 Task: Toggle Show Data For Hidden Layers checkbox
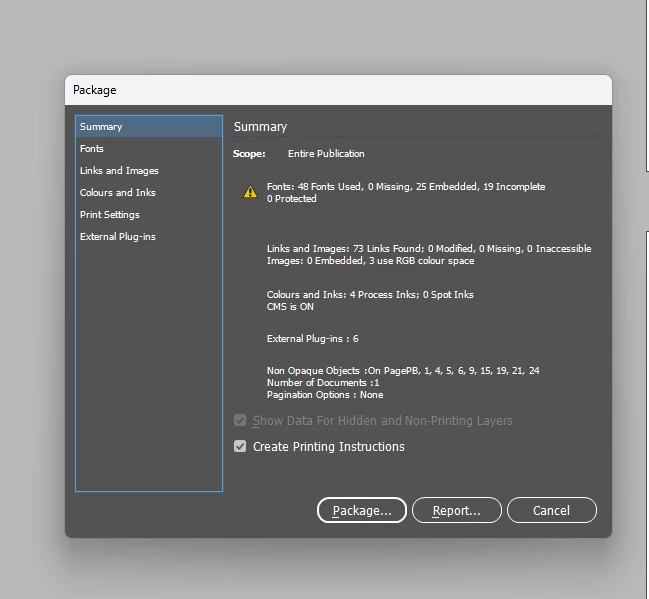pos(240,421)
